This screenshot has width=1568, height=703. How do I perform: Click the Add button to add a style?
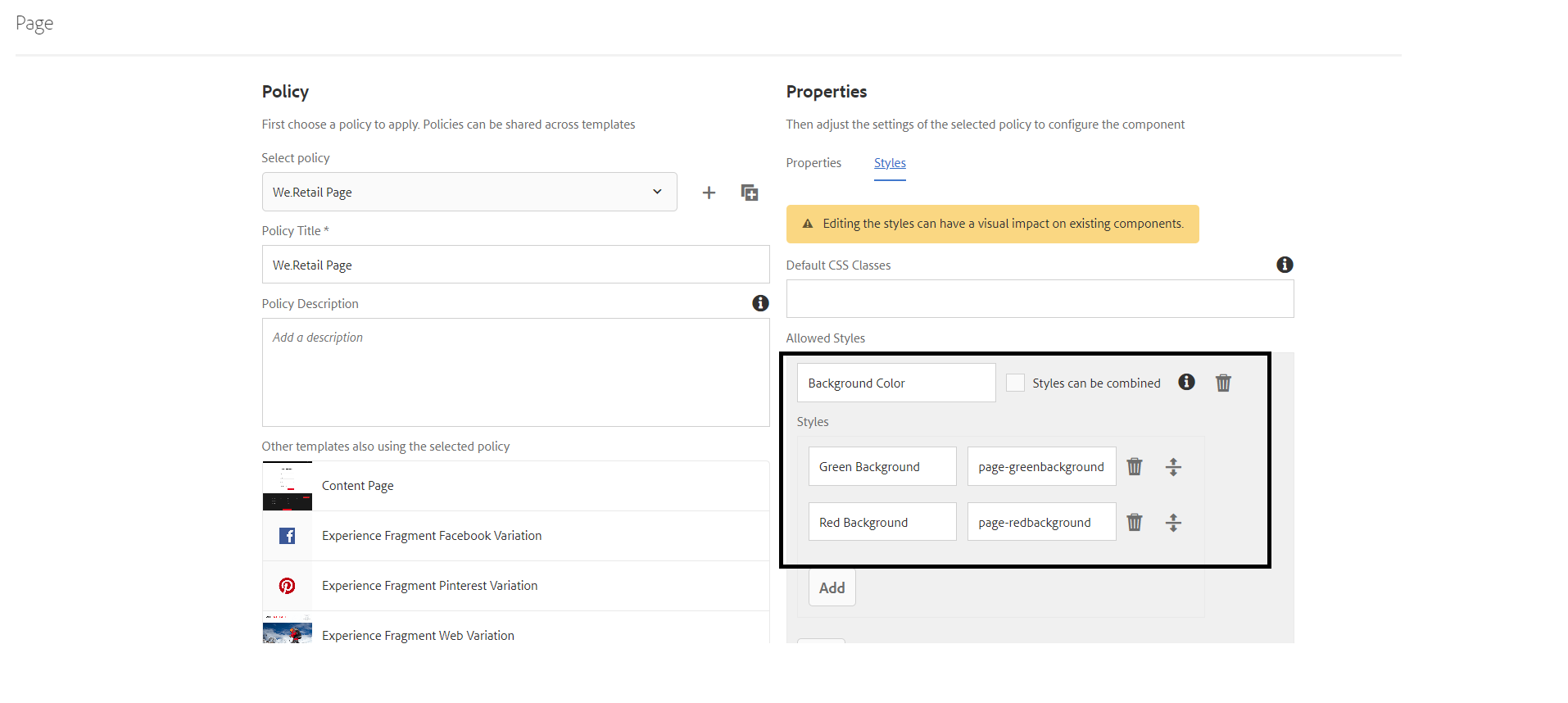832,587
